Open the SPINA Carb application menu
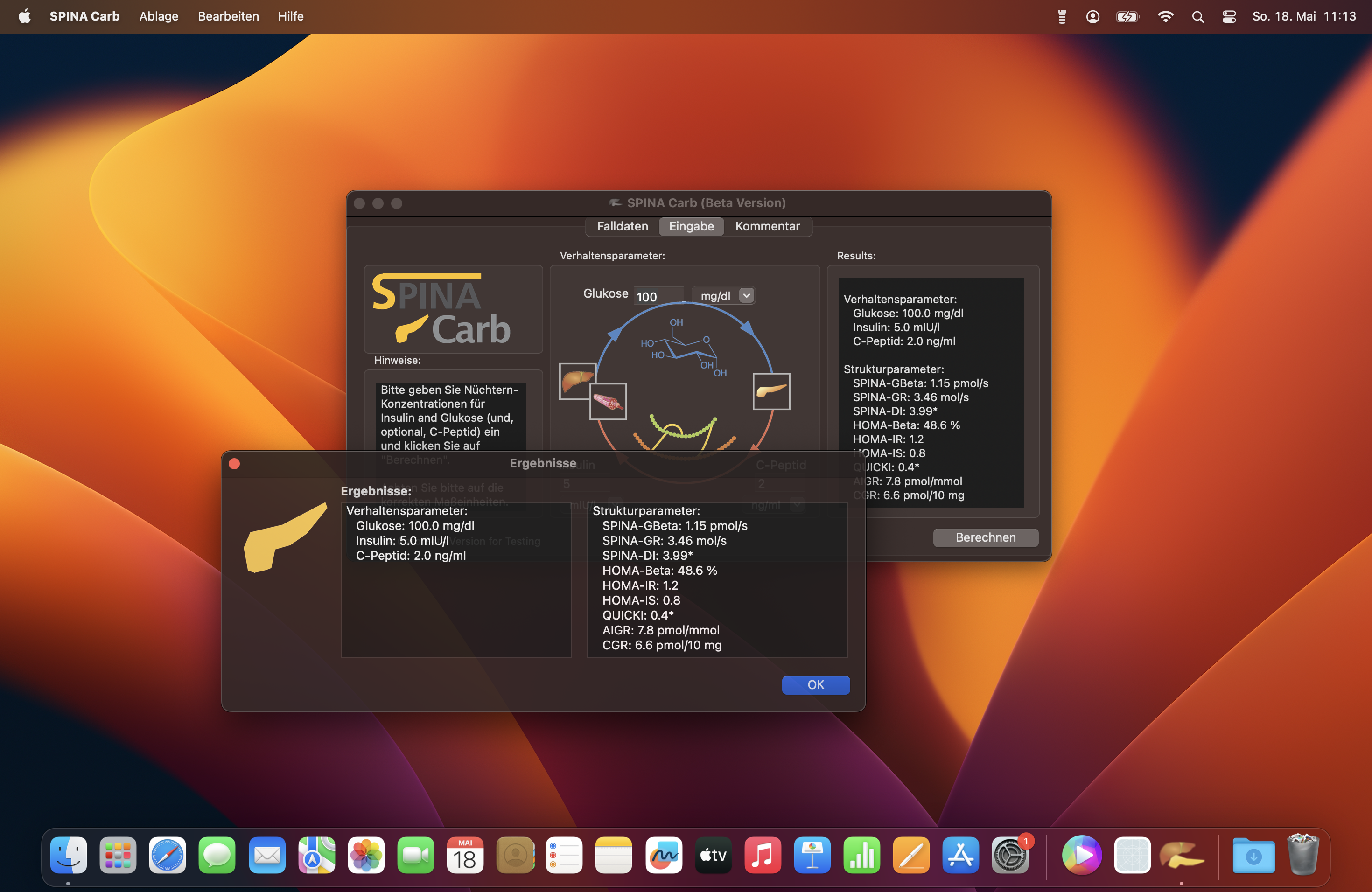Image resolution: width=1372 pixels, height=892 pixels. coord(85,16)
